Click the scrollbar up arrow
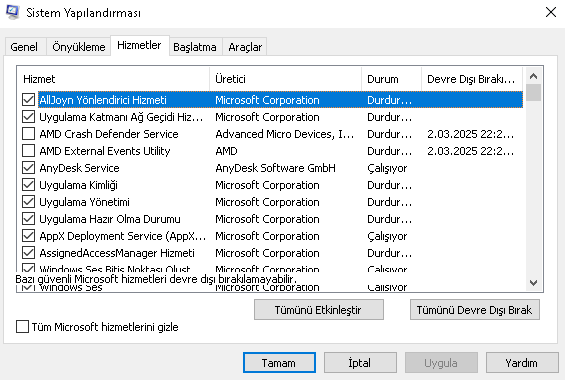Screen dimensions: 565x380 534,76
